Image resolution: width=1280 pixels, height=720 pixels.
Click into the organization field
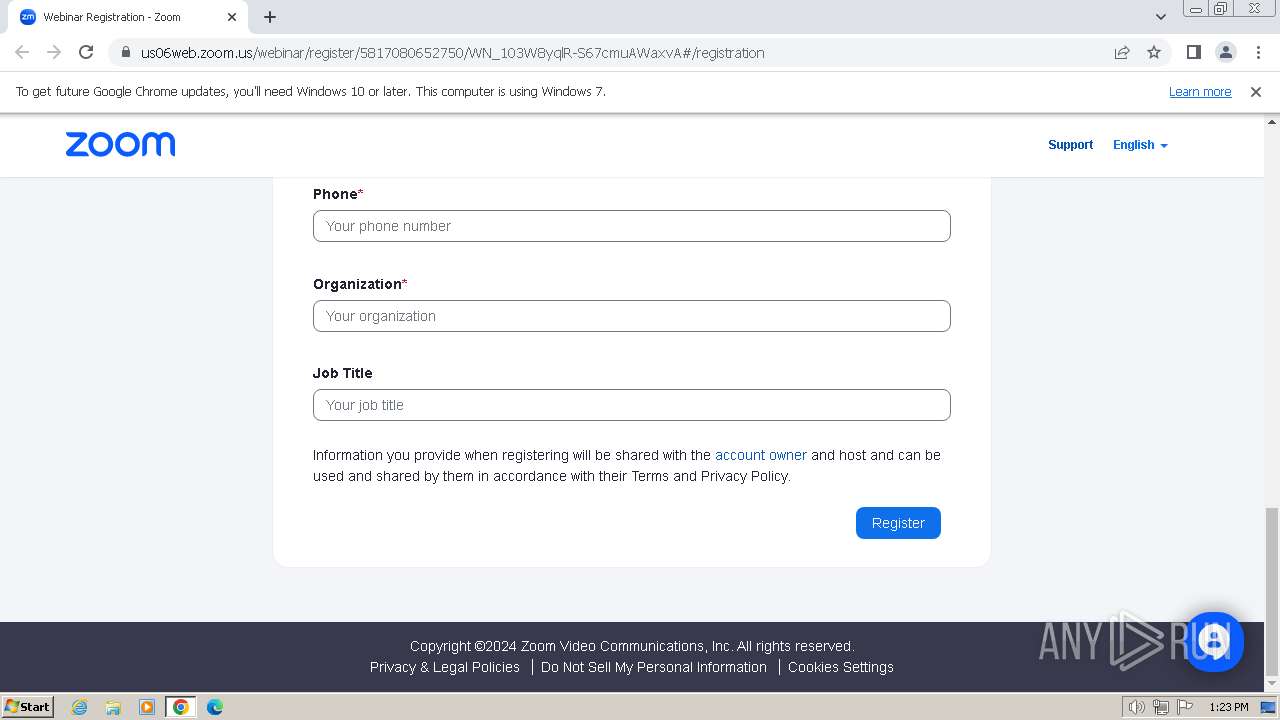[x=632, y=316]
